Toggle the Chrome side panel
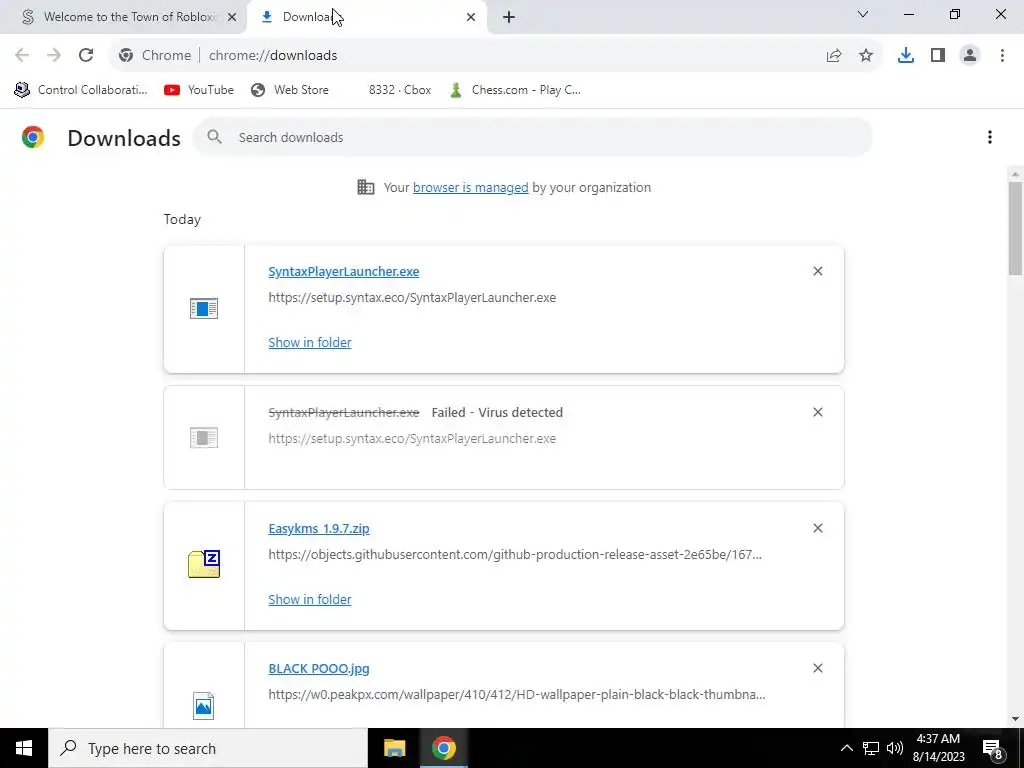This screenshot has width=1024, height=768. (938, 56)
